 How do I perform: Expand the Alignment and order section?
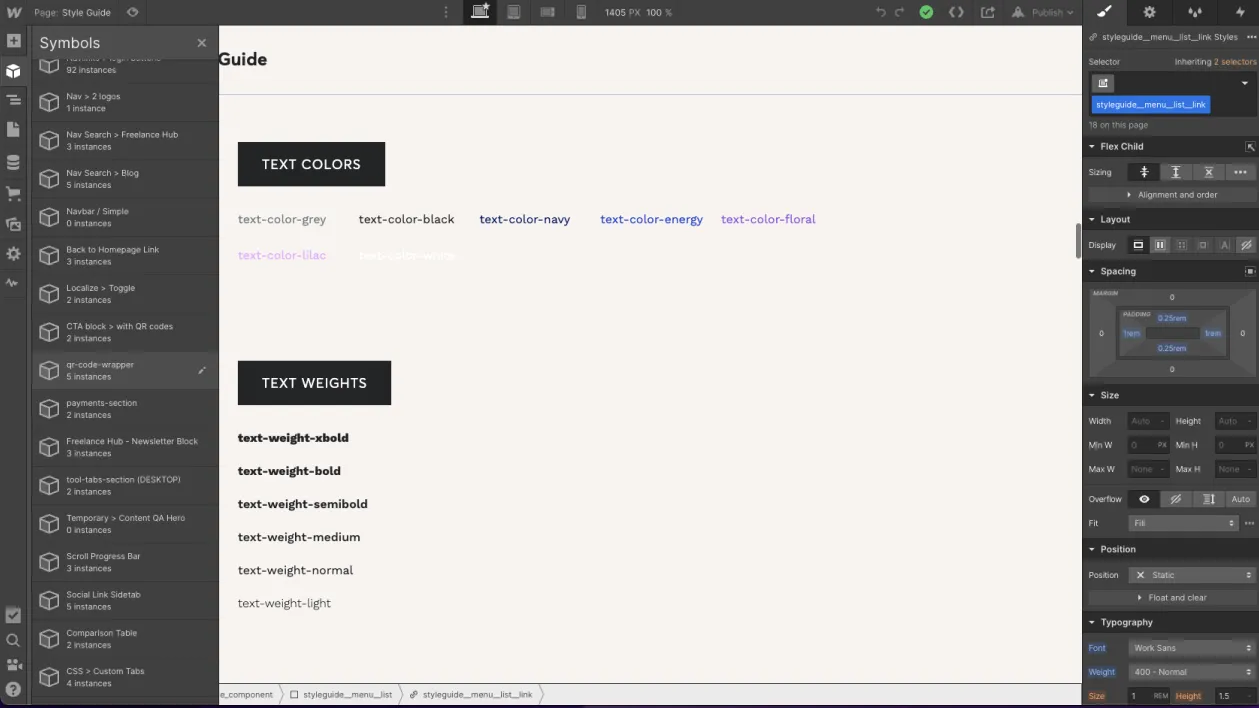tap(1175, 194)
